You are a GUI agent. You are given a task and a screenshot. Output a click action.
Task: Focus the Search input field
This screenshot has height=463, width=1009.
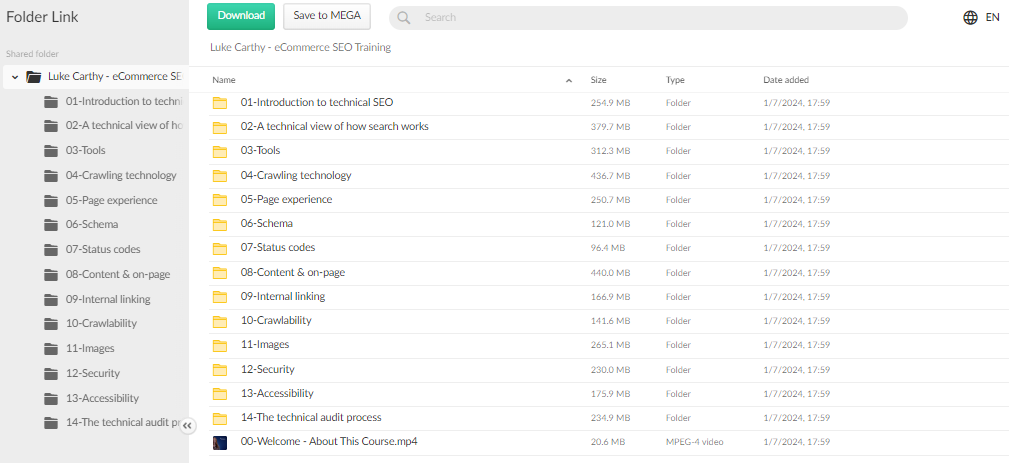click(x=648, y=17)
